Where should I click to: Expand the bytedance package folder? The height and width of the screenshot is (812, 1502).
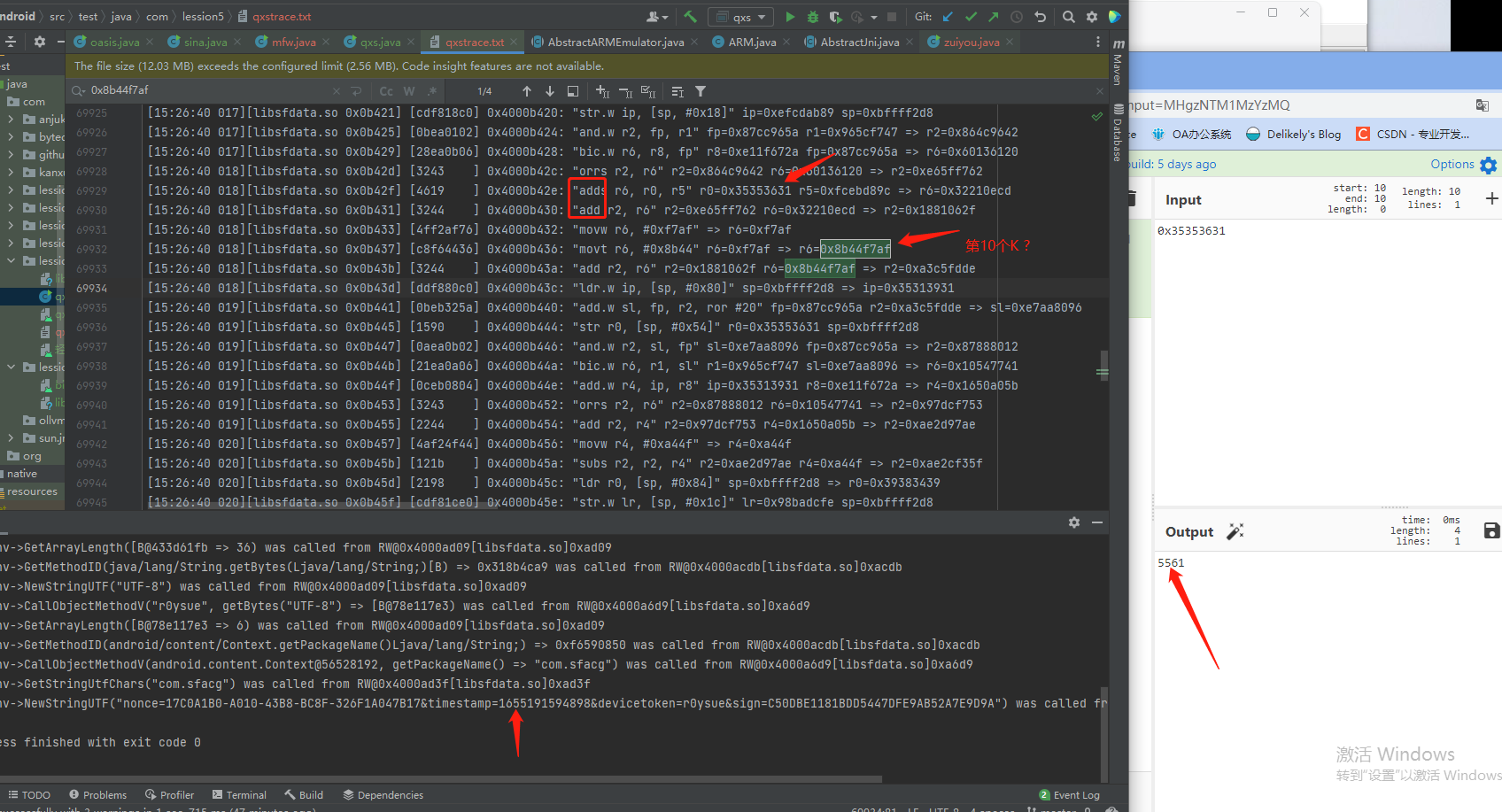pyautogui.click(x=11, y=137)
